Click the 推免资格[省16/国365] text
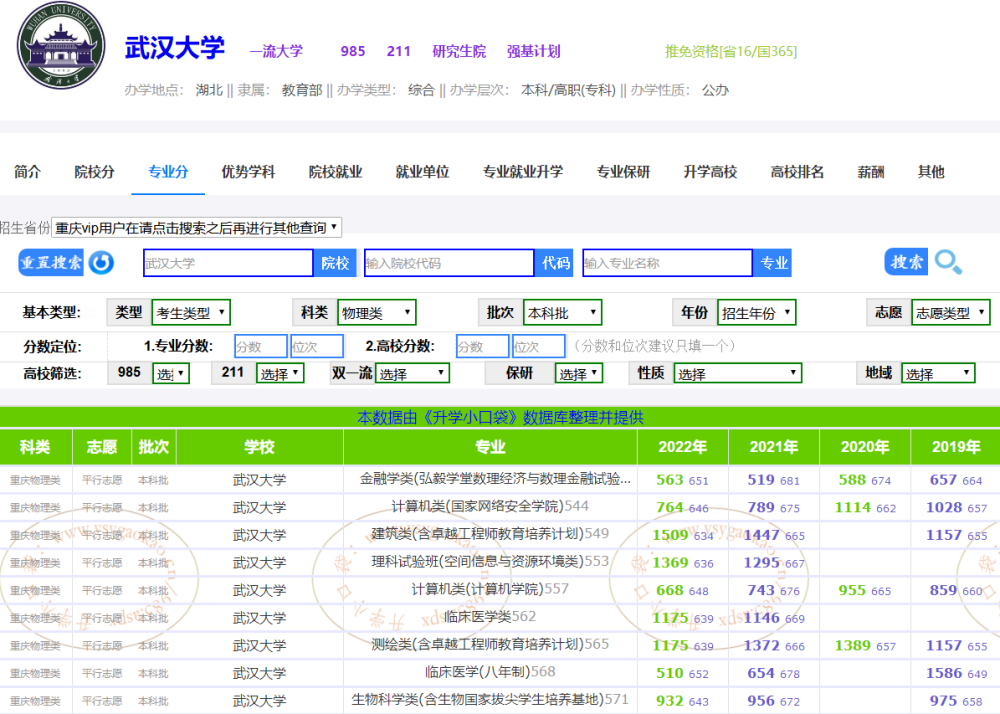 tap(731, 51)
